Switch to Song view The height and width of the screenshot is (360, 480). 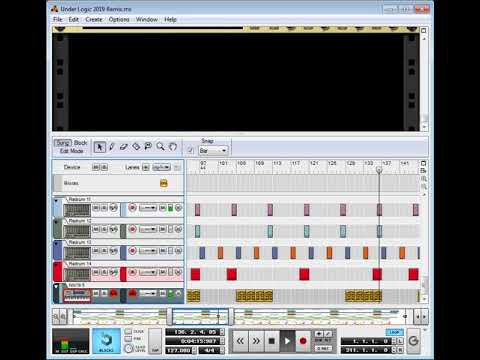point(63,143)
